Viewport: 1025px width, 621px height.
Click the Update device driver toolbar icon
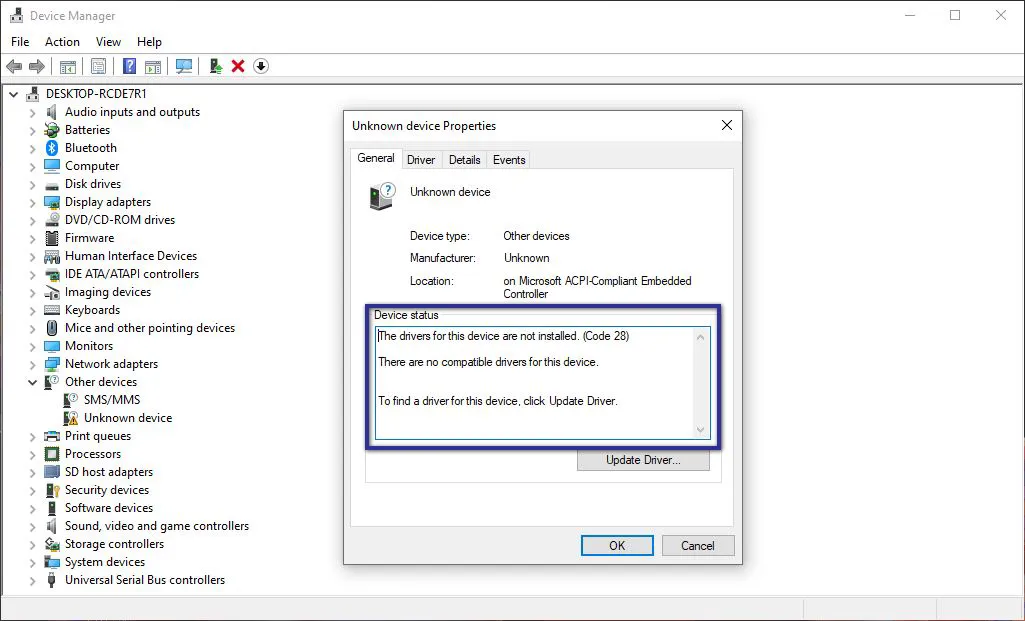215,66
